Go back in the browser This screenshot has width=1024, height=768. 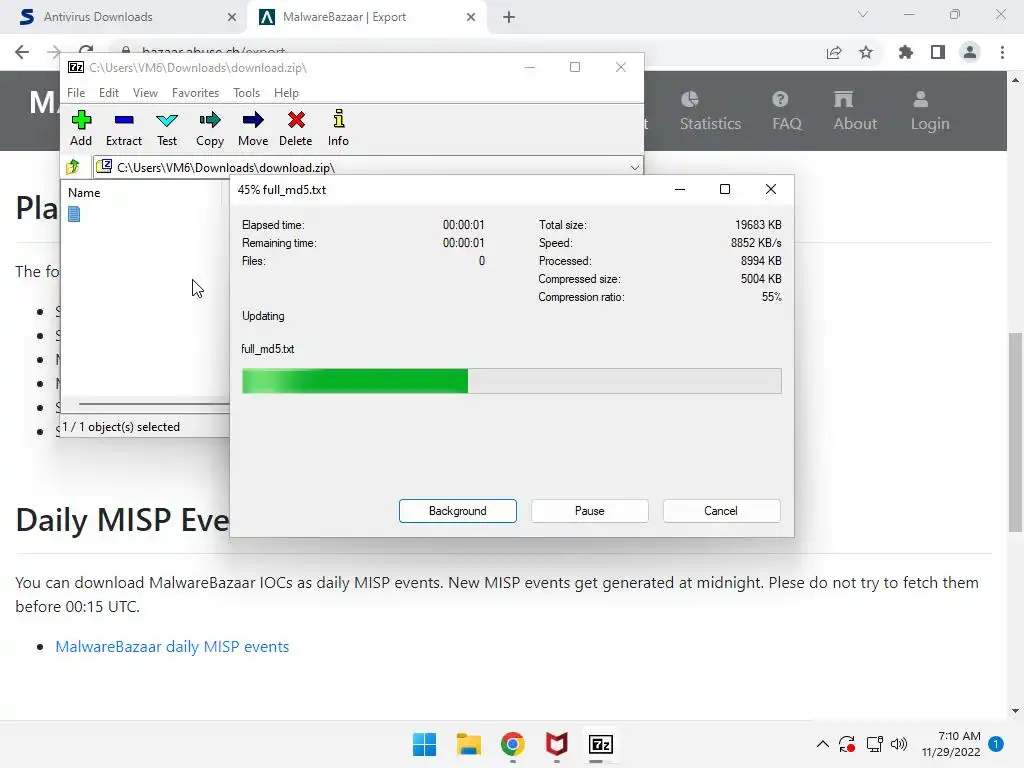coord(22,52)
